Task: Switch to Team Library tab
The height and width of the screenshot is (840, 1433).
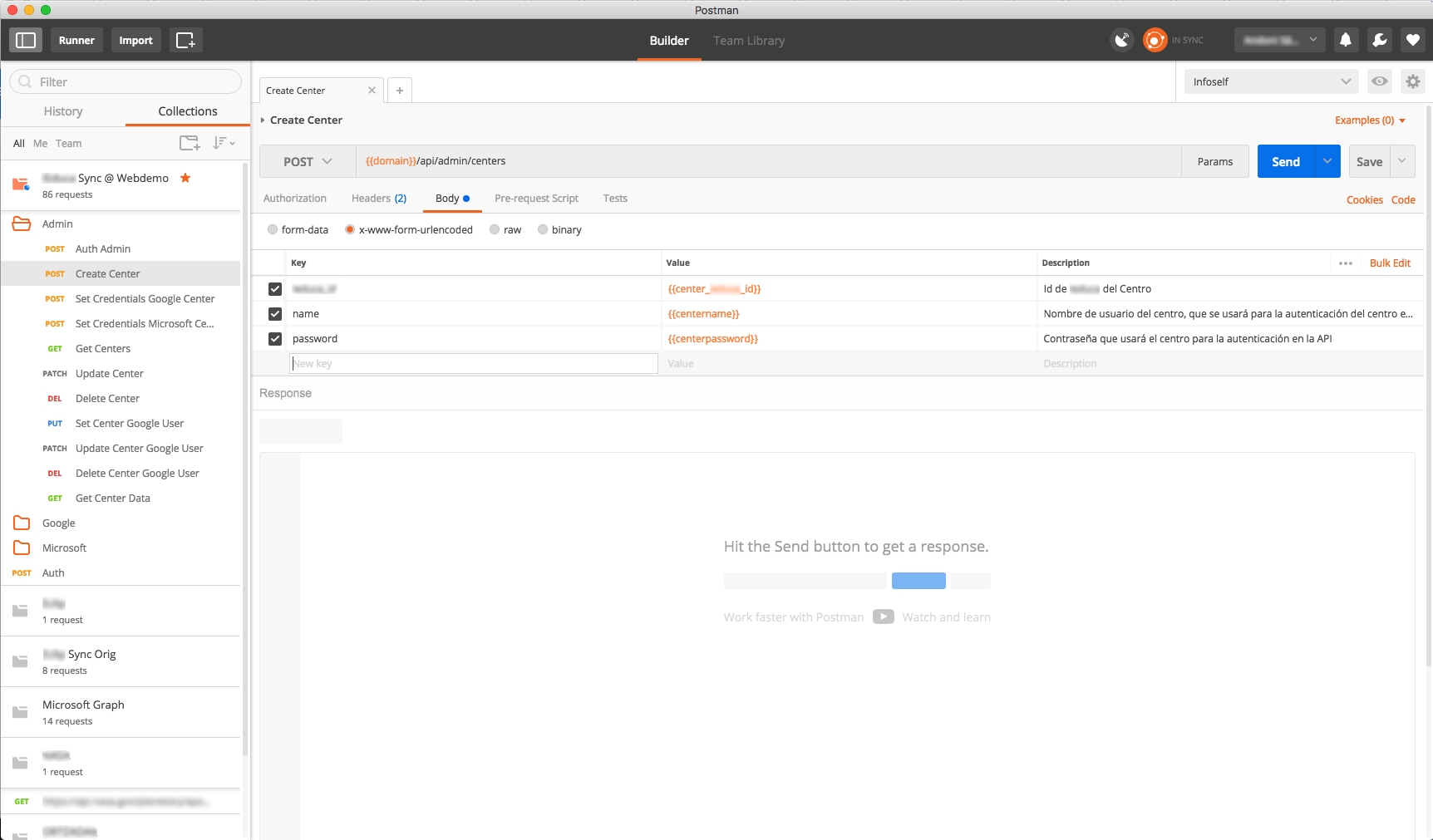Action: click(749, 41)
